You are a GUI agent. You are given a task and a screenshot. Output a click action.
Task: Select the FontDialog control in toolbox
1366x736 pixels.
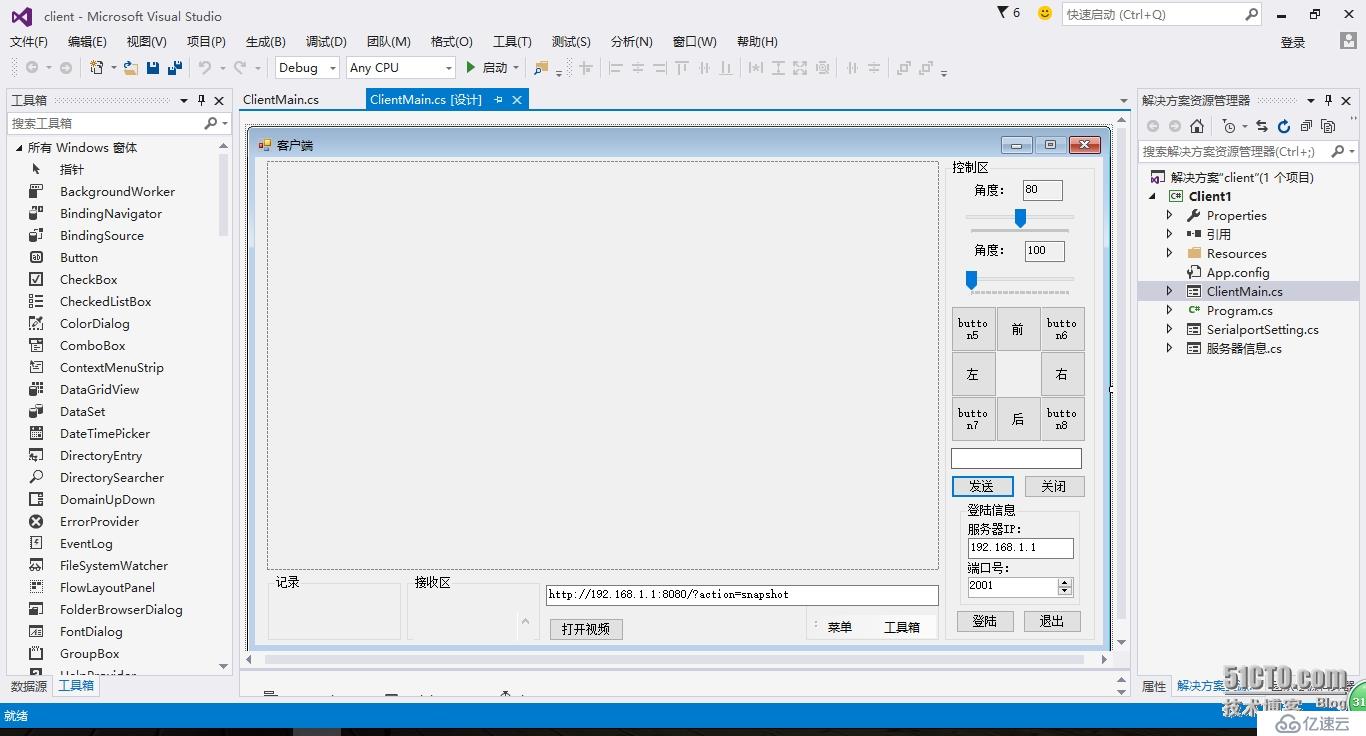(x=91, y=631)
